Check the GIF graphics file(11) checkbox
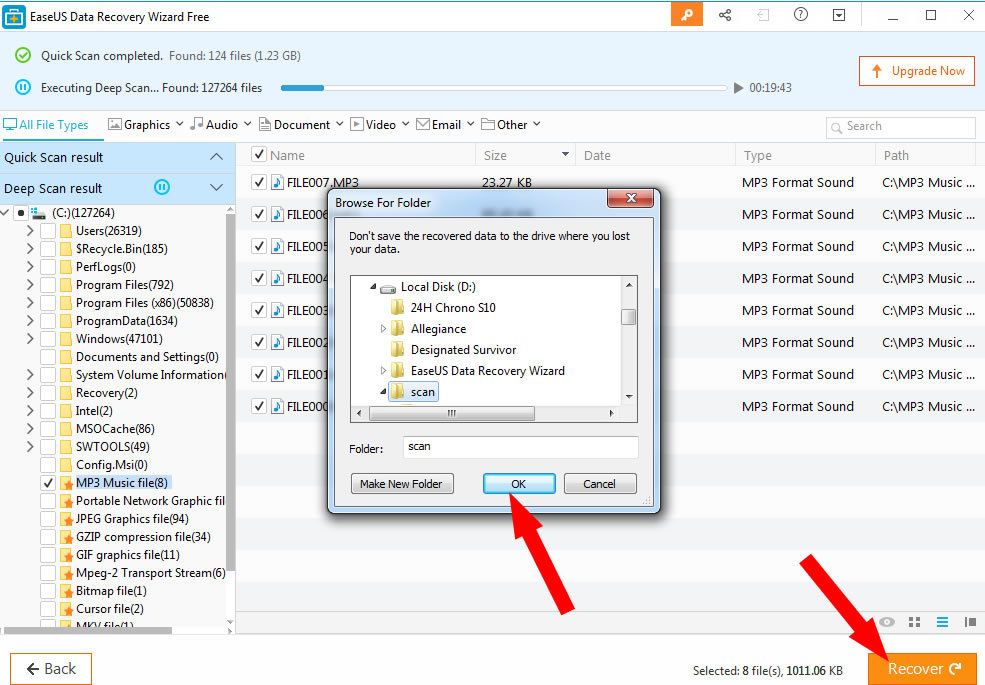 point(48,555)
